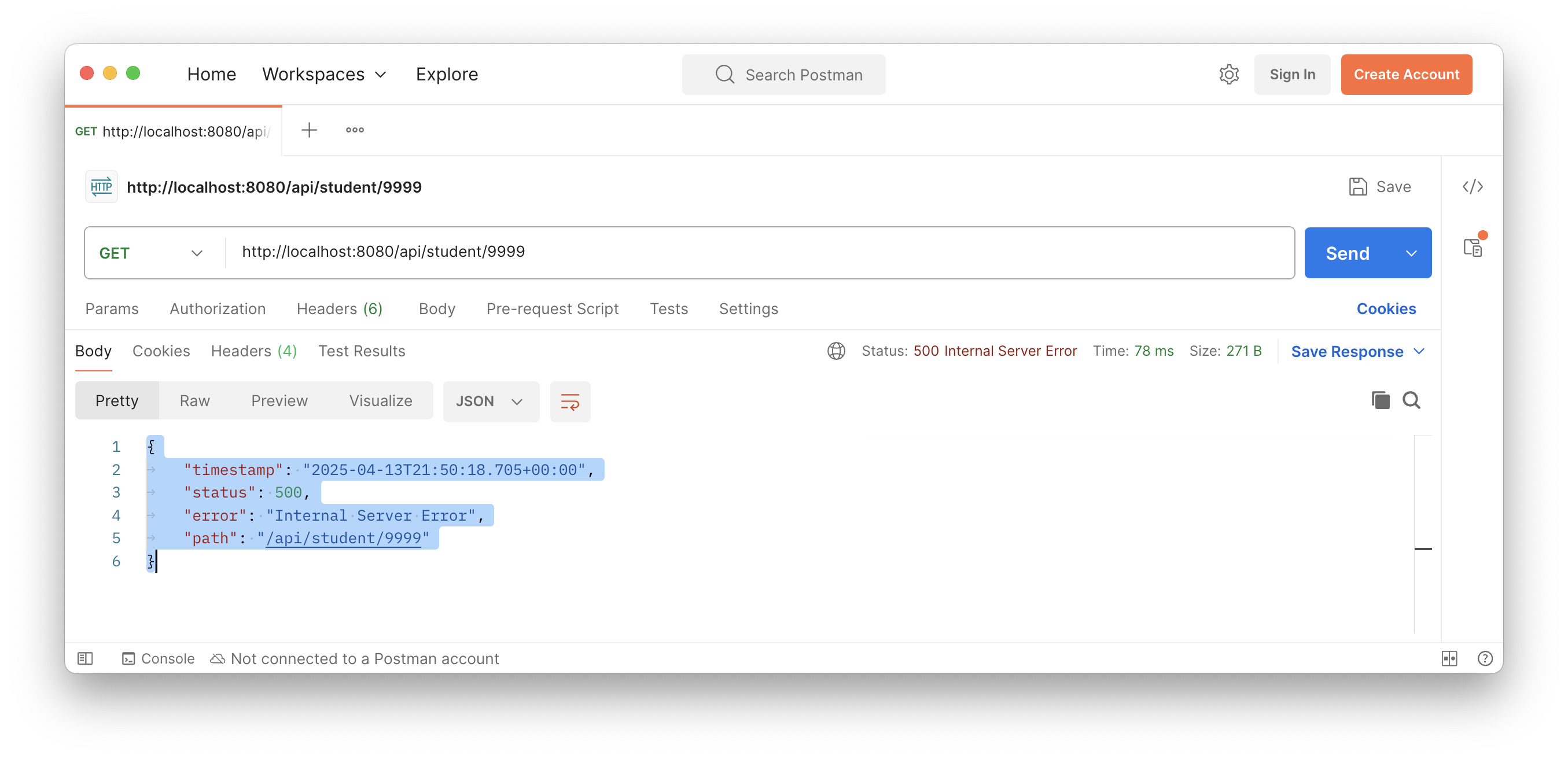Click the code snippet icon in right sidebar
The width and height of the screenshot is (1568, 759).
[1472, 187]
